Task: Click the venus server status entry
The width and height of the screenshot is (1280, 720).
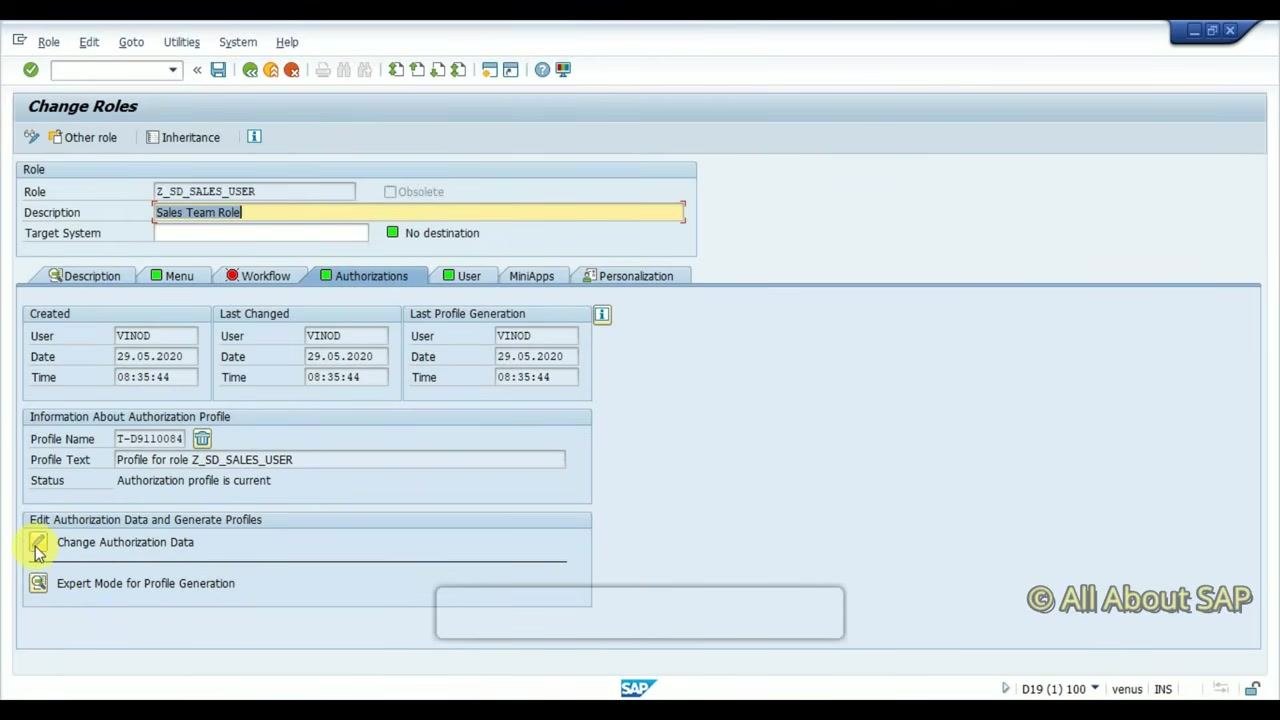Action: pos(1127,689)
